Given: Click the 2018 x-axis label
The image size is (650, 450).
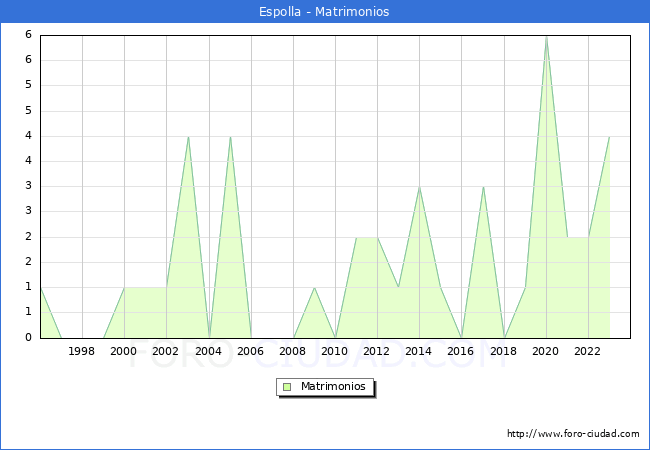Looking at the screenshot, I should [504, 351].
